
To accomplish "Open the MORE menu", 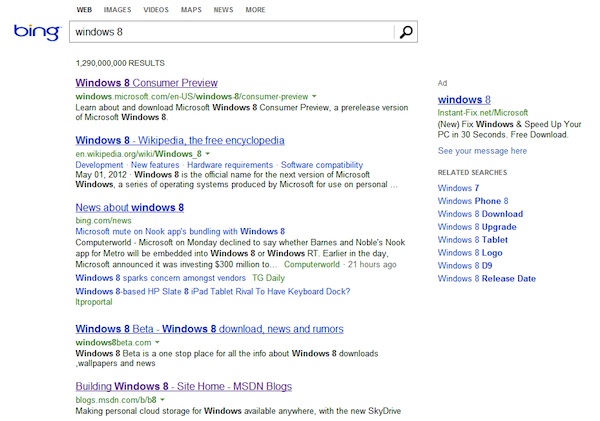I will click(255, 10).
